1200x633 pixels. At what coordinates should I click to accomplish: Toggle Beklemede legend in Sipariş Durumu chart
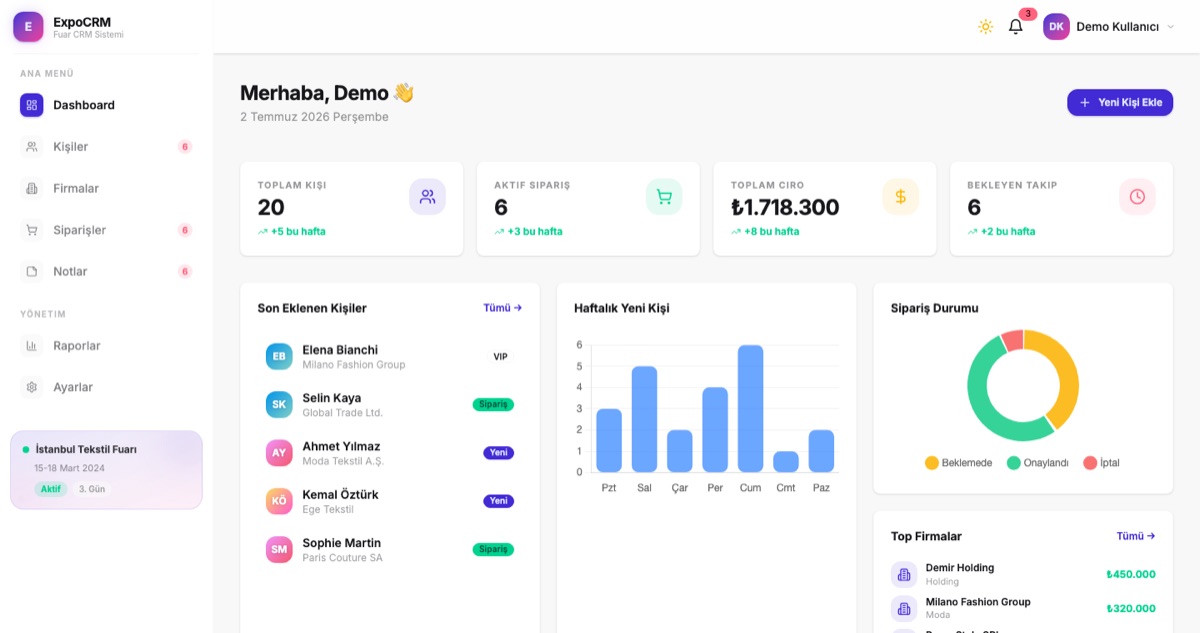point(958,463)
